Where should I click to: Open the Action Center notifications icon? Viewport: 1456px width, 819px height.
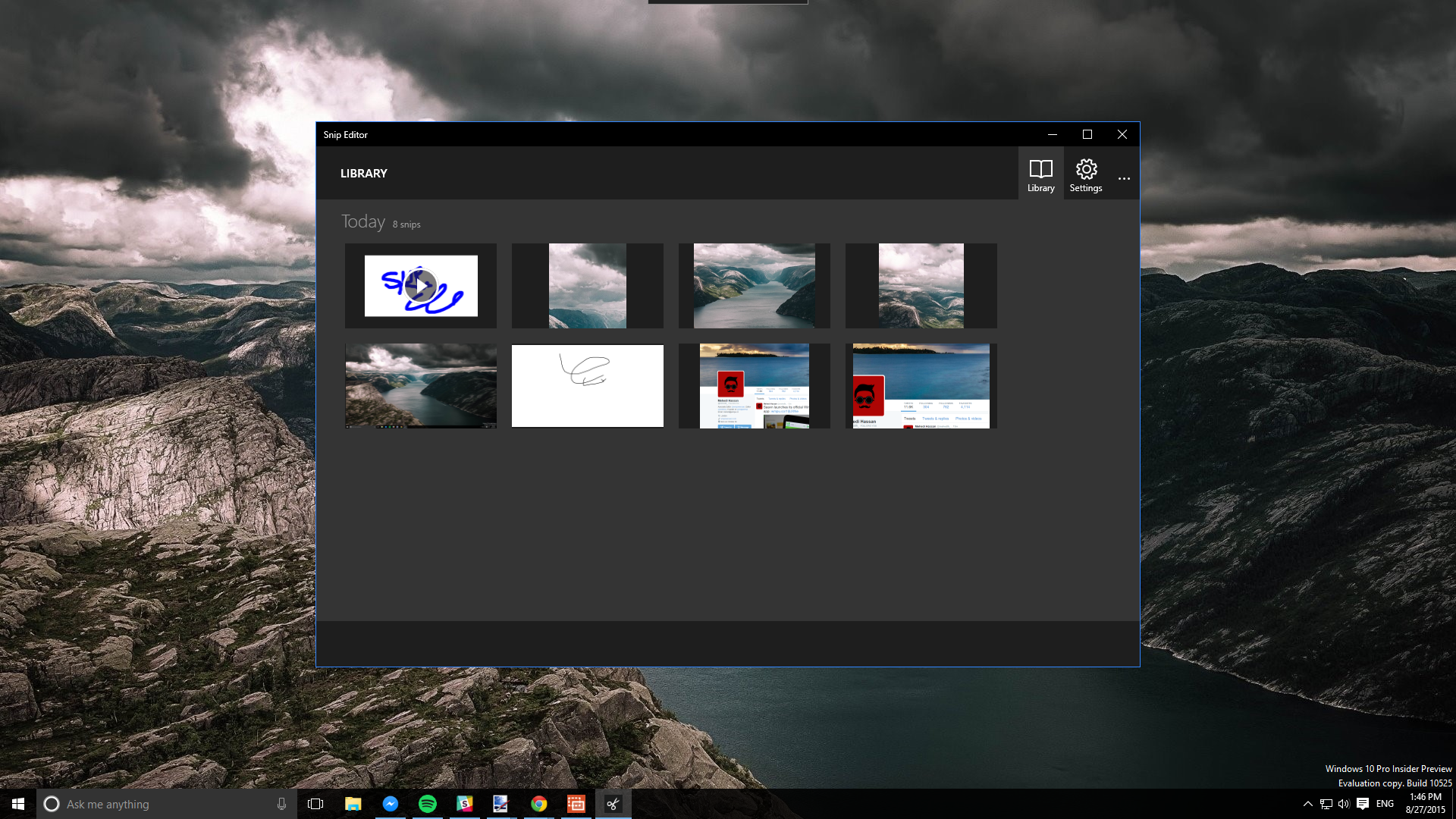click(x=1363, y=804)
